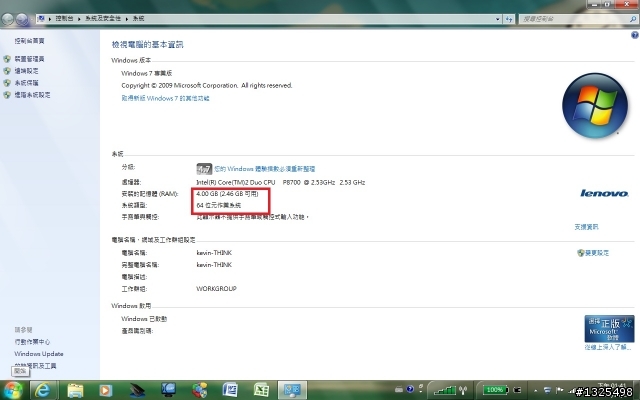Click kevin-THINK in the 電腦名稱 row

[x=214, y=253]
